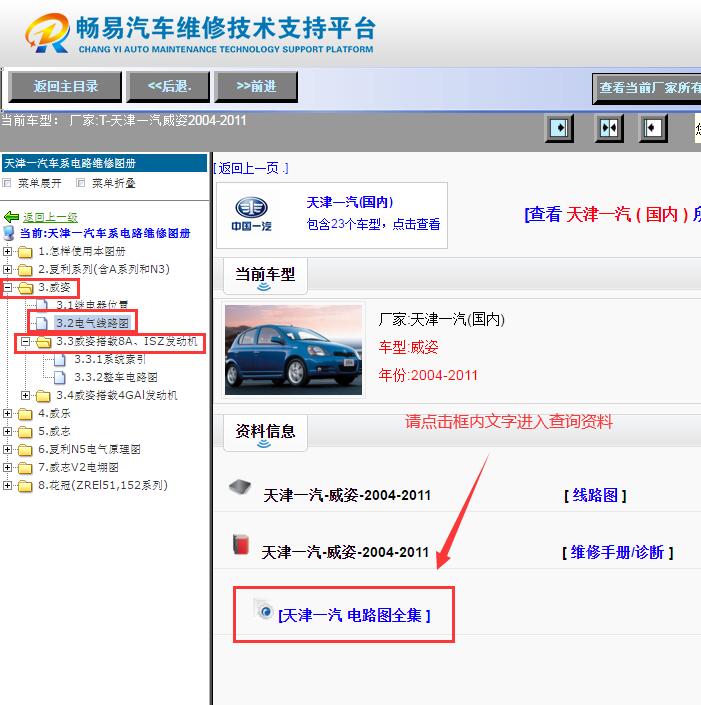Viewport: 701px width, 705px height.
Task: Open the 天津一汽 电路图全集 link
Action: pos(354,615)
